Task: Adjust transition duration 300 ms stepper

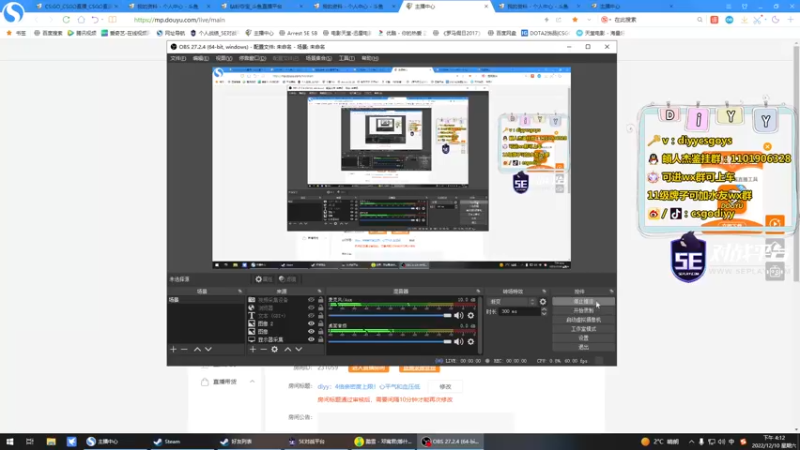Action: pyautogui.click(x=544, y=311)
